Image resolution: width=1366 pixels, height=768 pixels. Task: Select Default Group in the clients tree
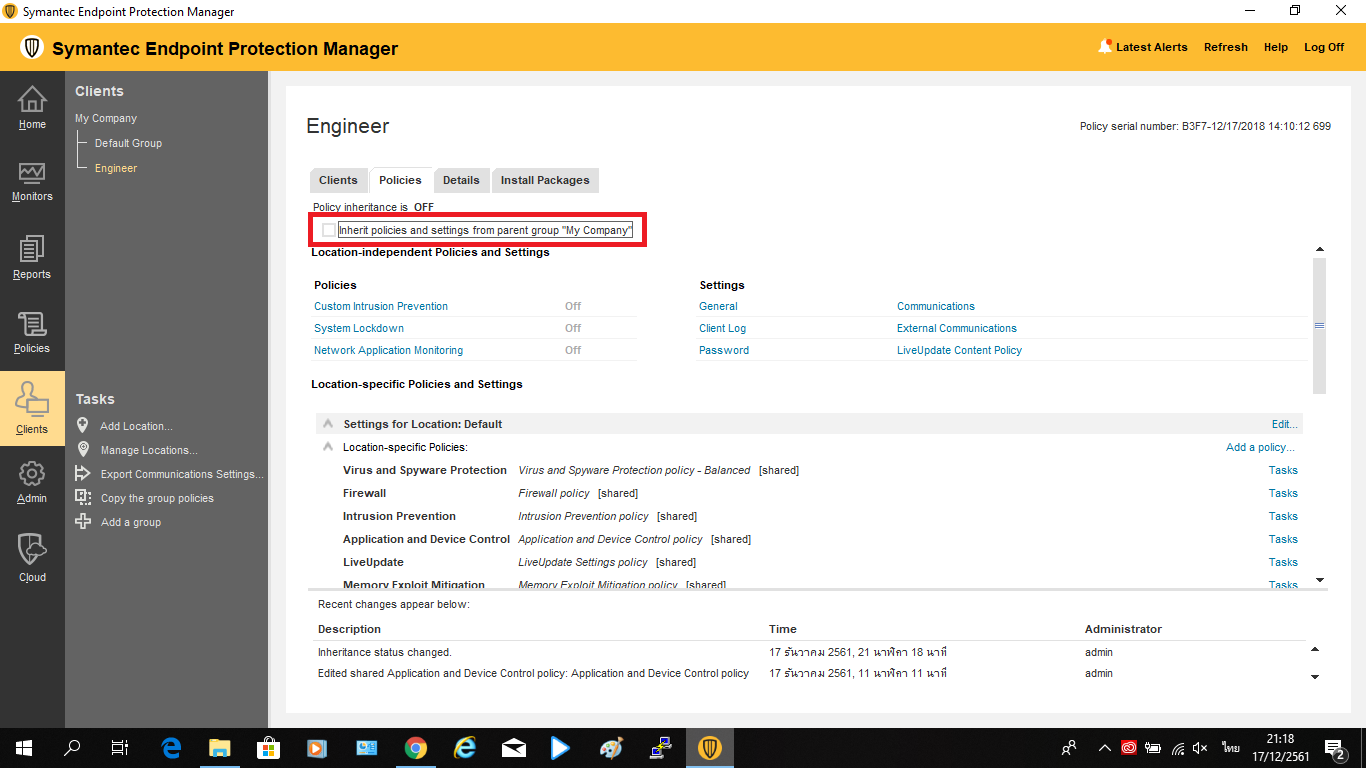128,143
